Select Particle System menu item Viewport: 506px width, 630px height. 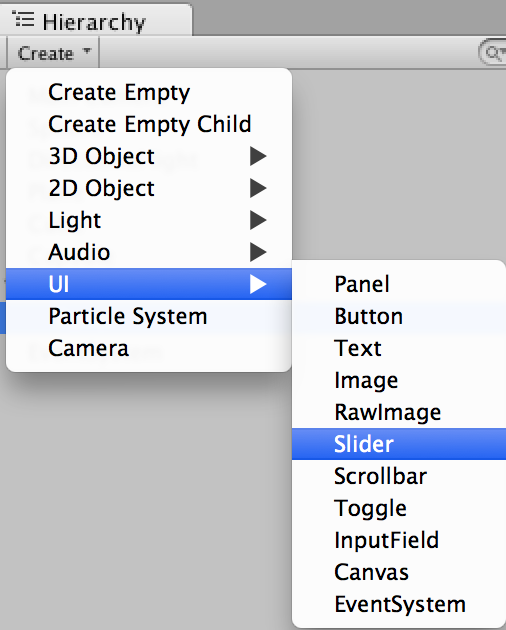149,316
